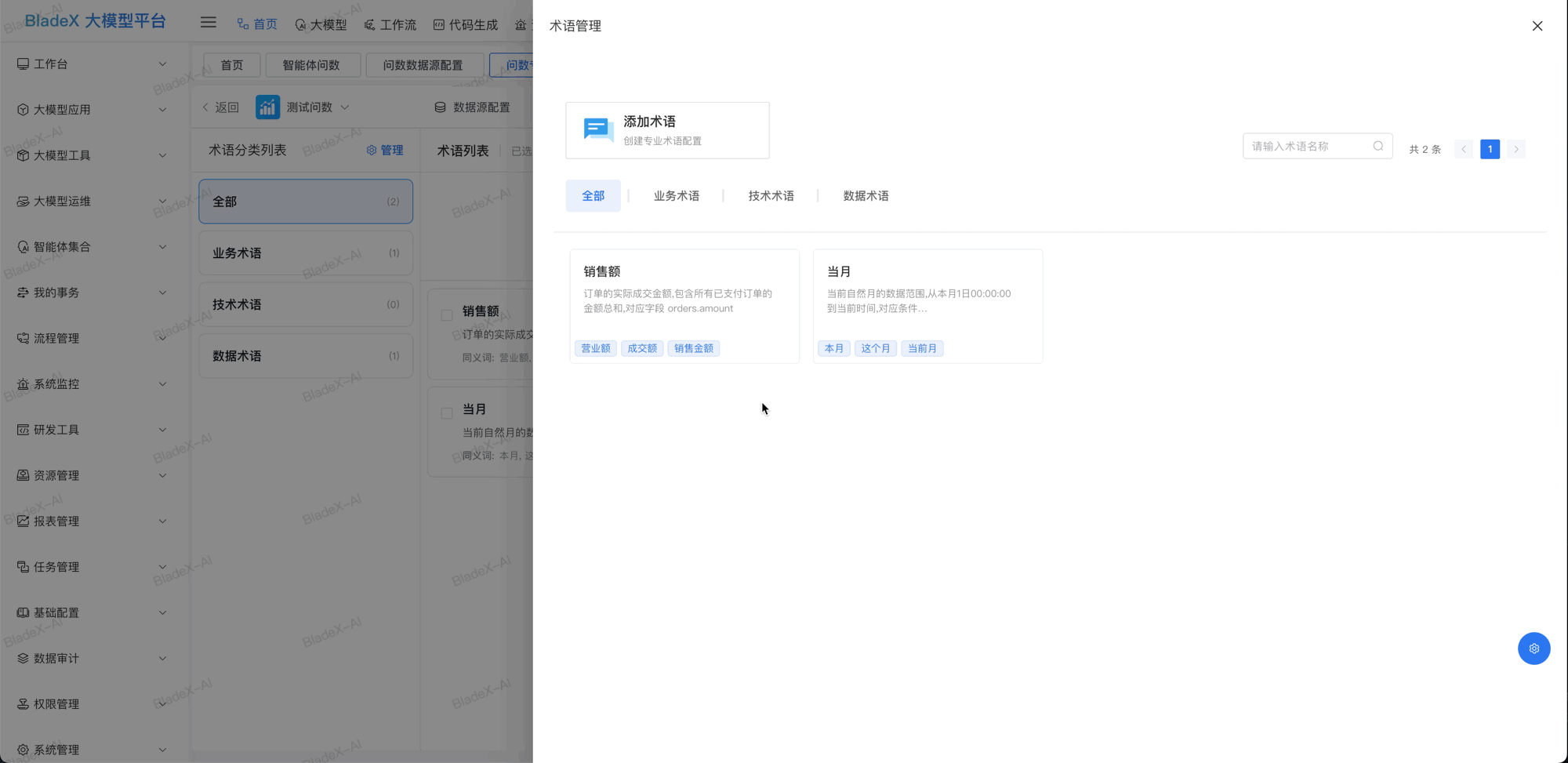Screen dimensions: 1568x763
Task: Click the 返回 back button
Action: 220,107
